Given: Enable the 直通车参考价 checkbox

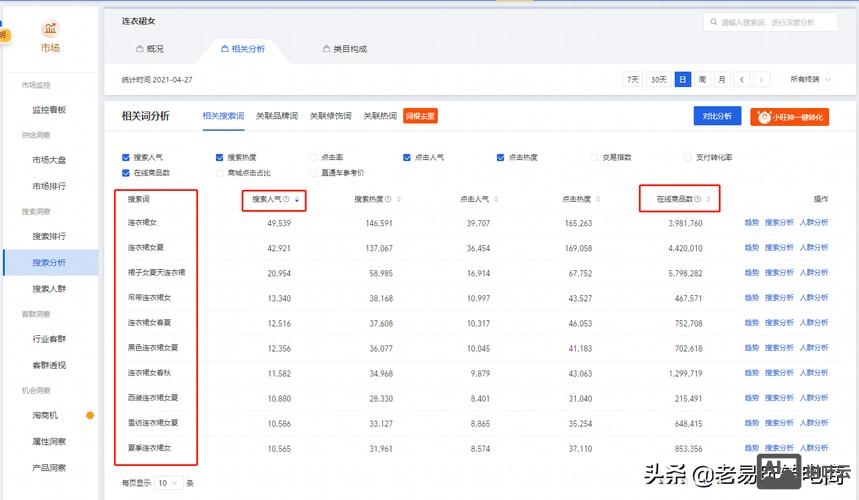Looking at the screenshot, I should coord(313,173).
